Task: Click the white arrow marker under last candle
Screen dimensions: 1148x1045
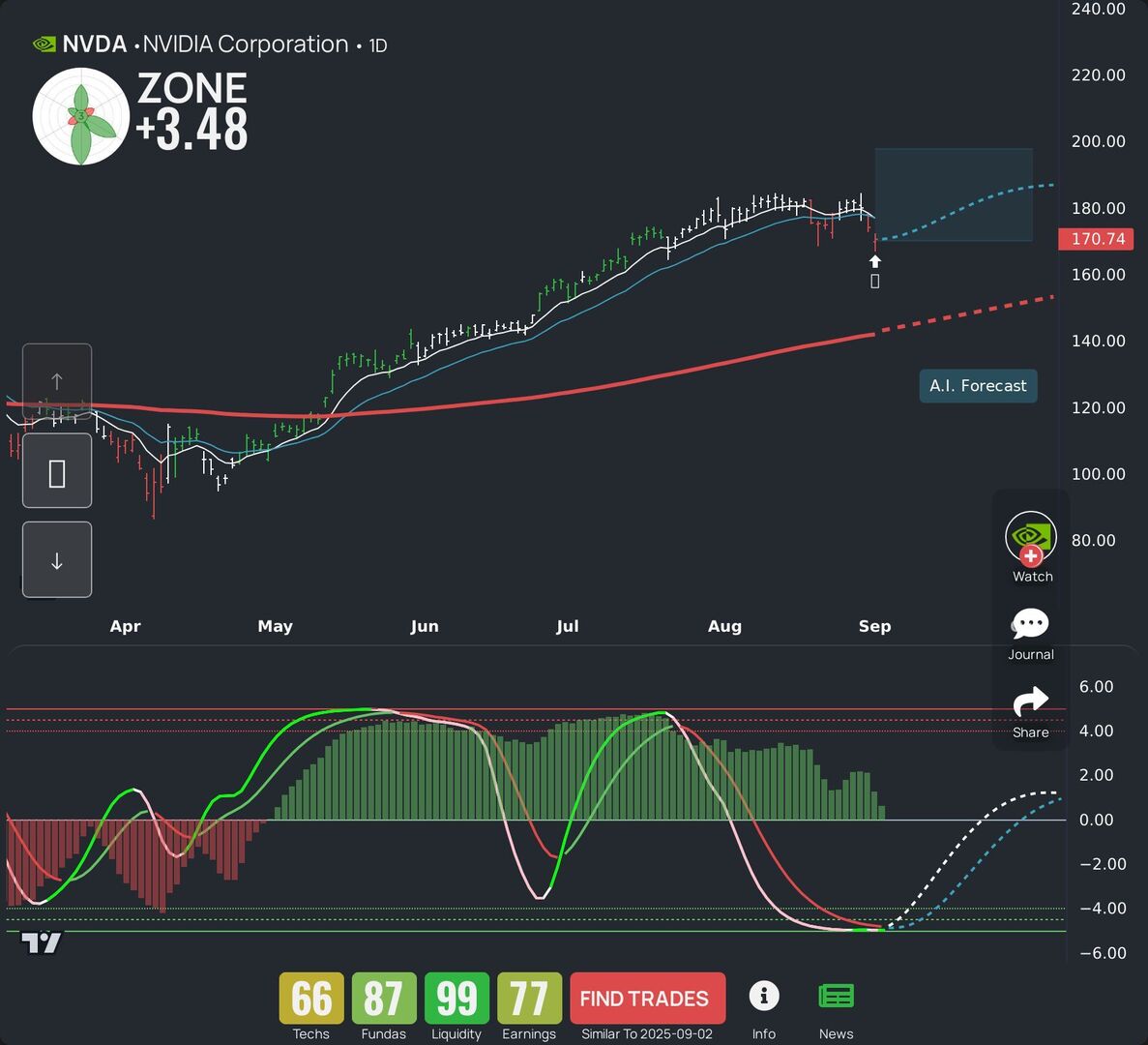Action: coord(875,261)
